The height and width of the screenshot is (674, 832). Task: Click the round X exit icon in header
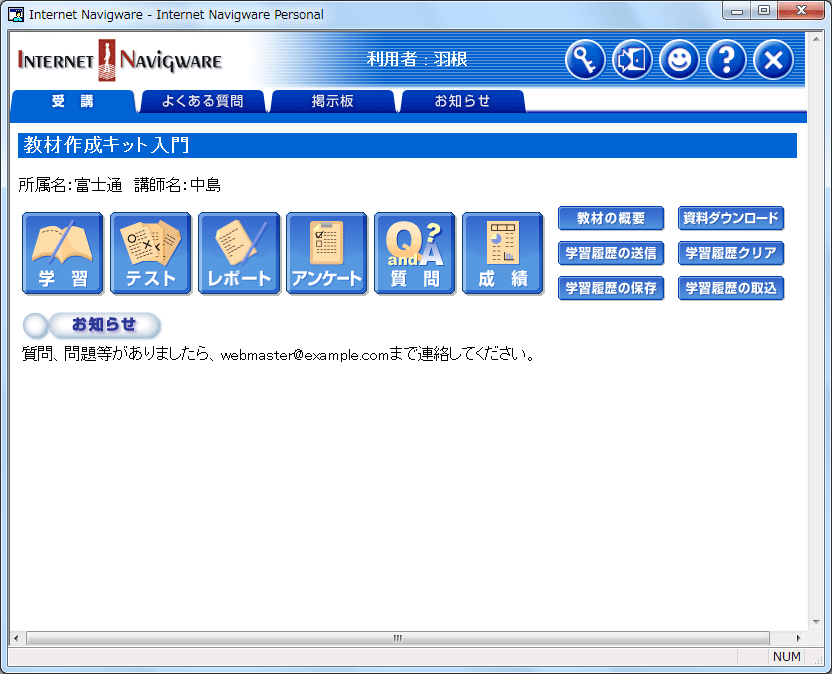click(774, 60)
